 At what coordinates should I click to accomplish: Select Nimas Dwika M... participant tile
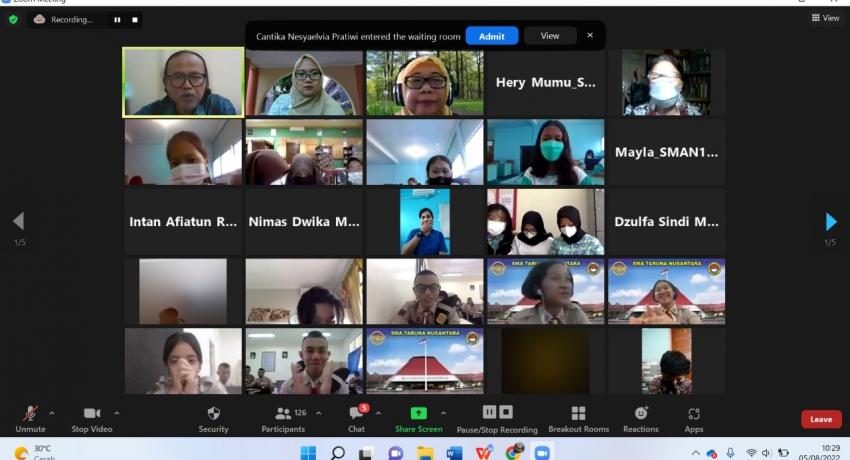click(304, 222)
